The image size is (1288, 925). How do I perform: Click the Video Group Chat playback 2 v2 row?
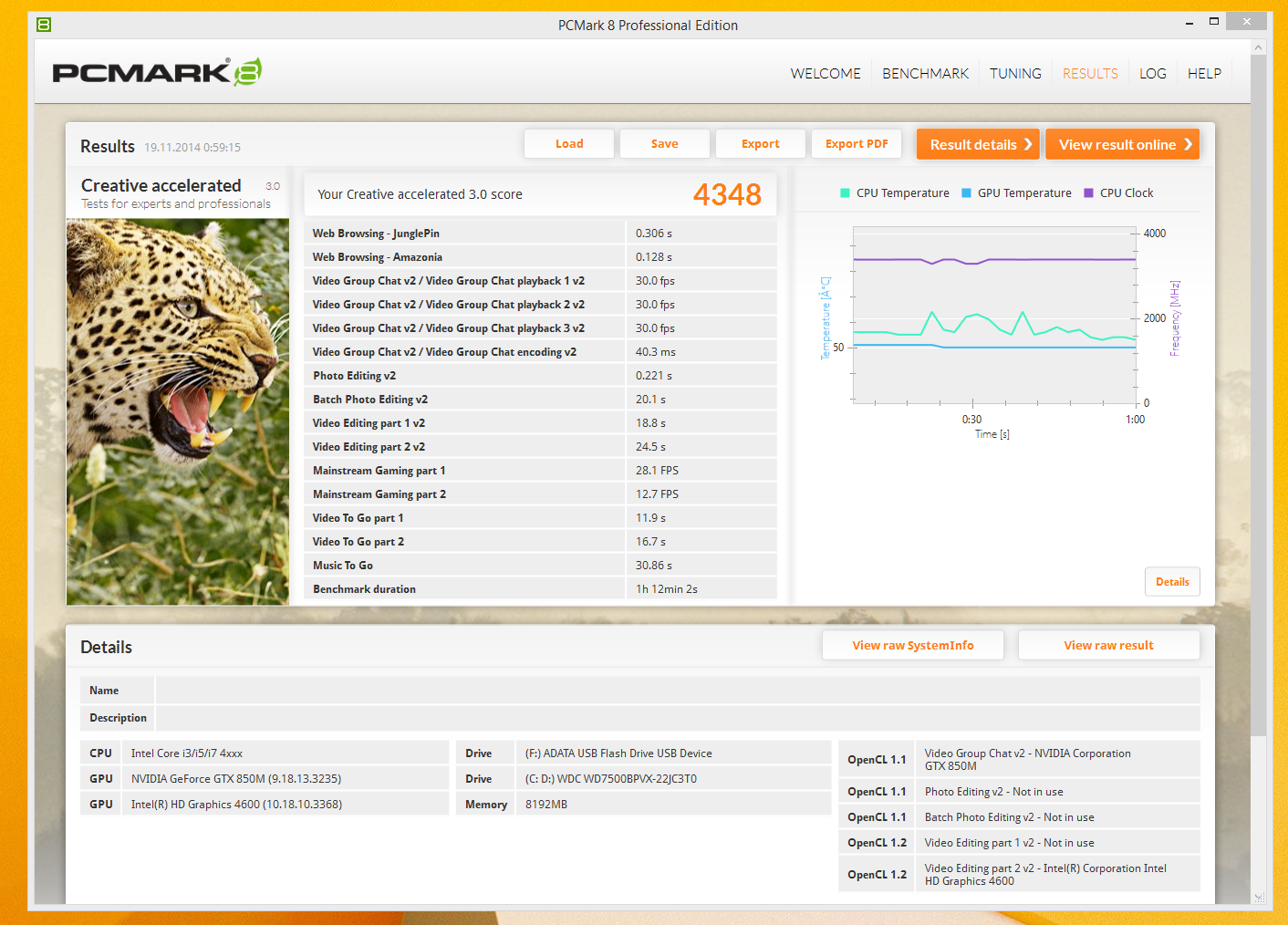point(540,305)
